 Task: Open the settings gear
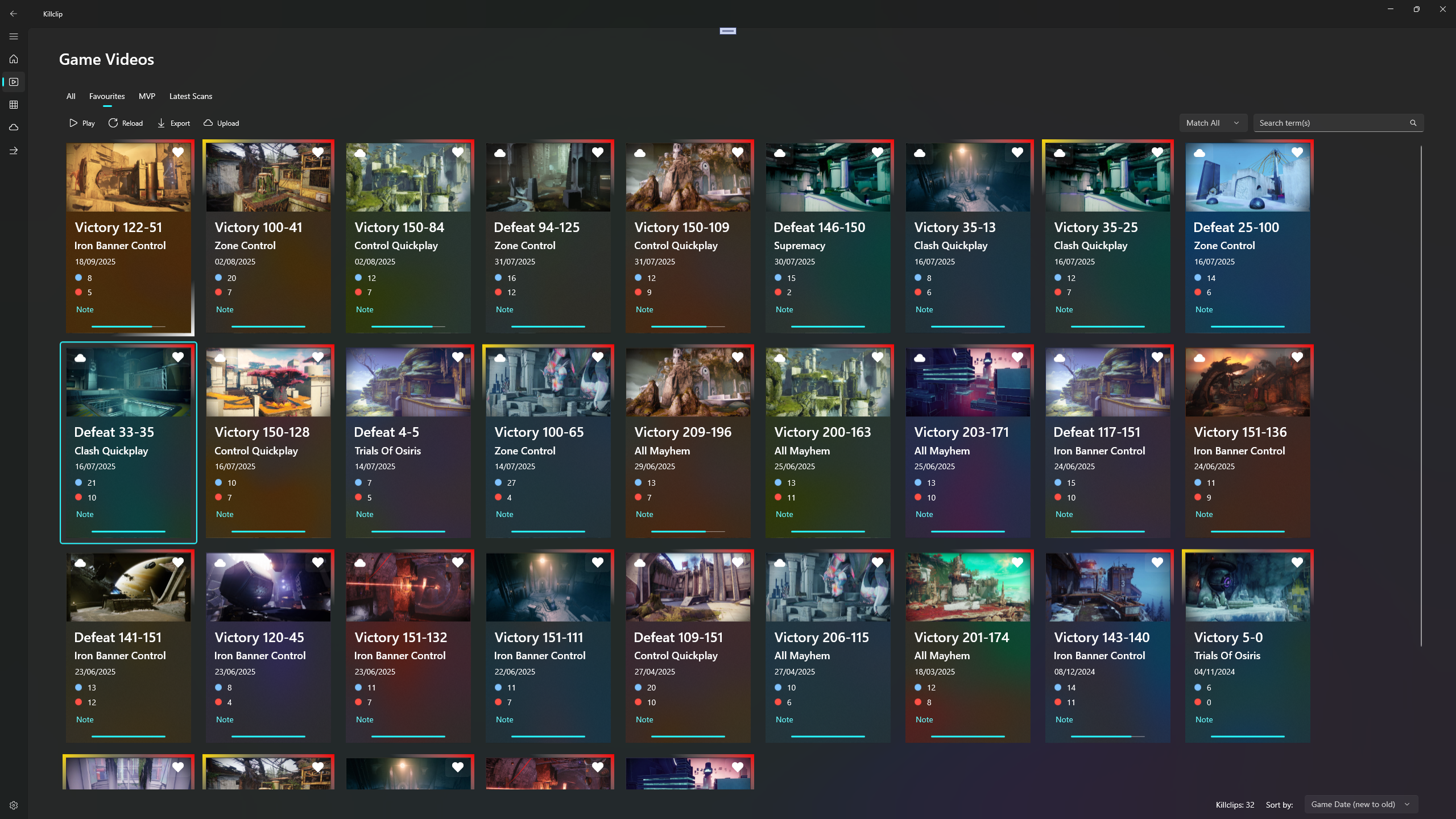click(x=14, y=805)
